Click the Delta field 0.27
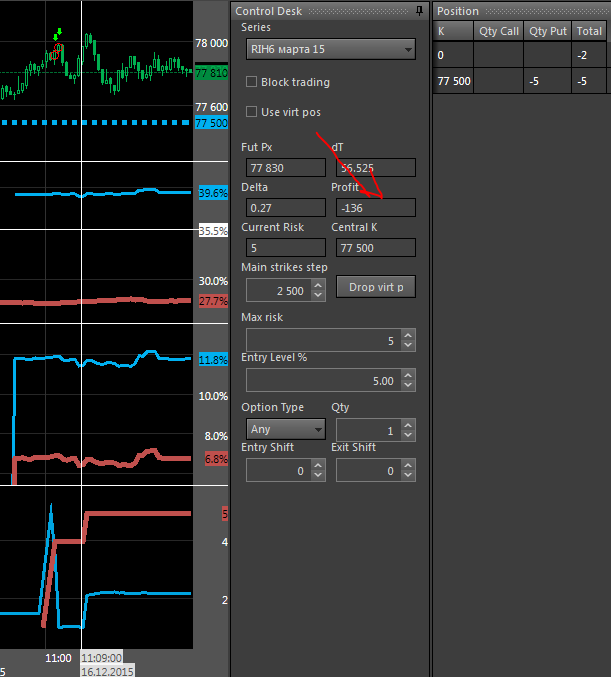Image resolution: width=611 pixels, height=677 pixels. 286,208
